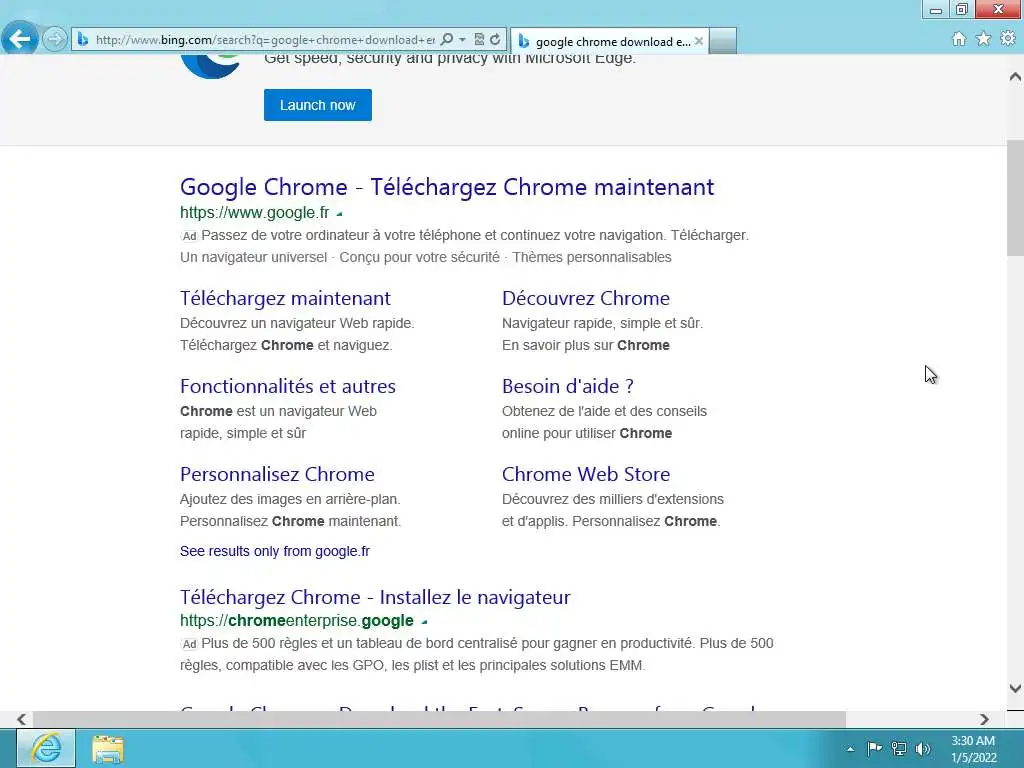1024x768 pixels.
Task: Click text 'Un navigateur universel'
Action: 253,257
